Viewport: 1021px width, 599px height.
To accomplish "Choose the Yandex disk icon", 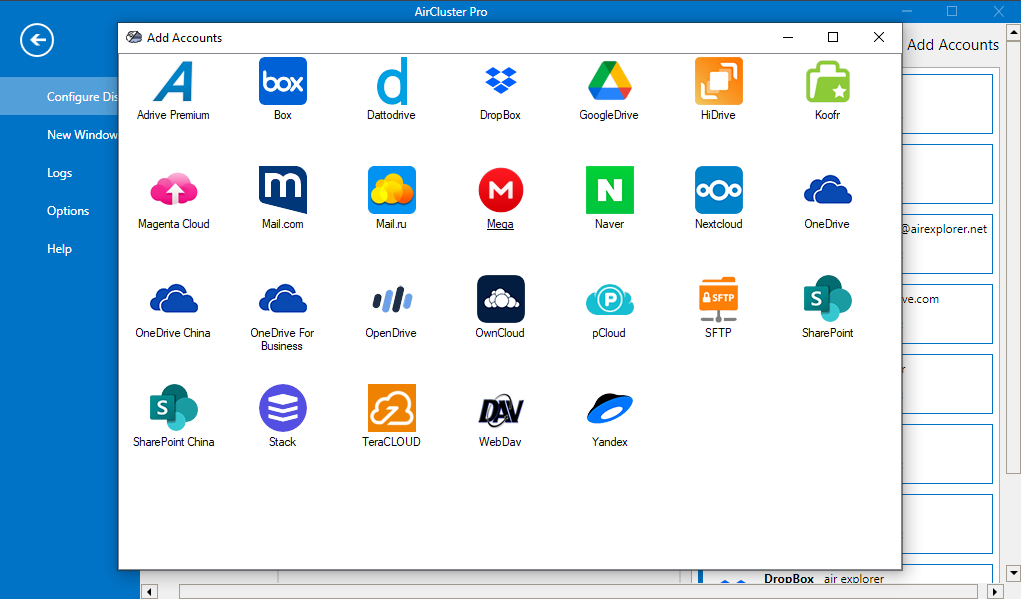I will (609, 409).
